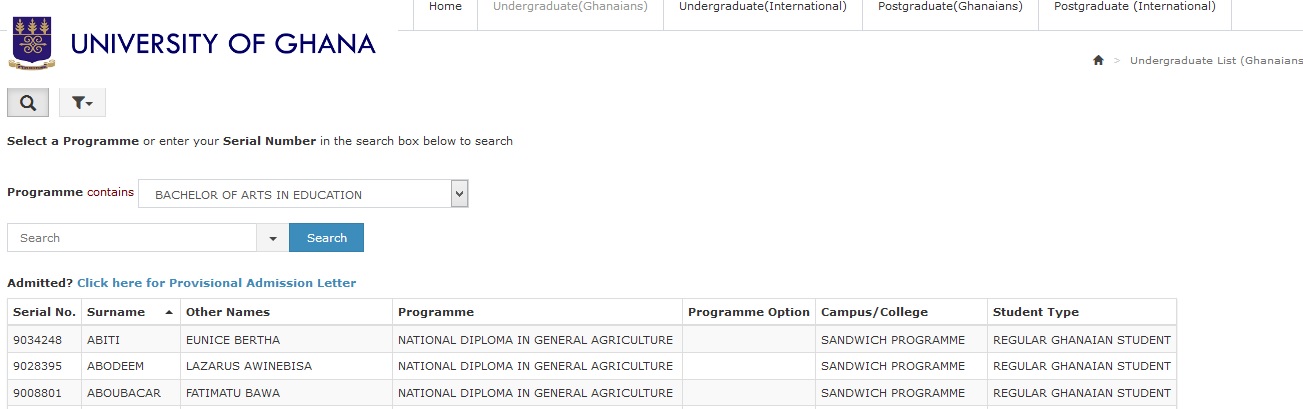The height and width of the screenshot is (409, 1303).
Task: Sort by the Programme column header
Action: [436, 312]
